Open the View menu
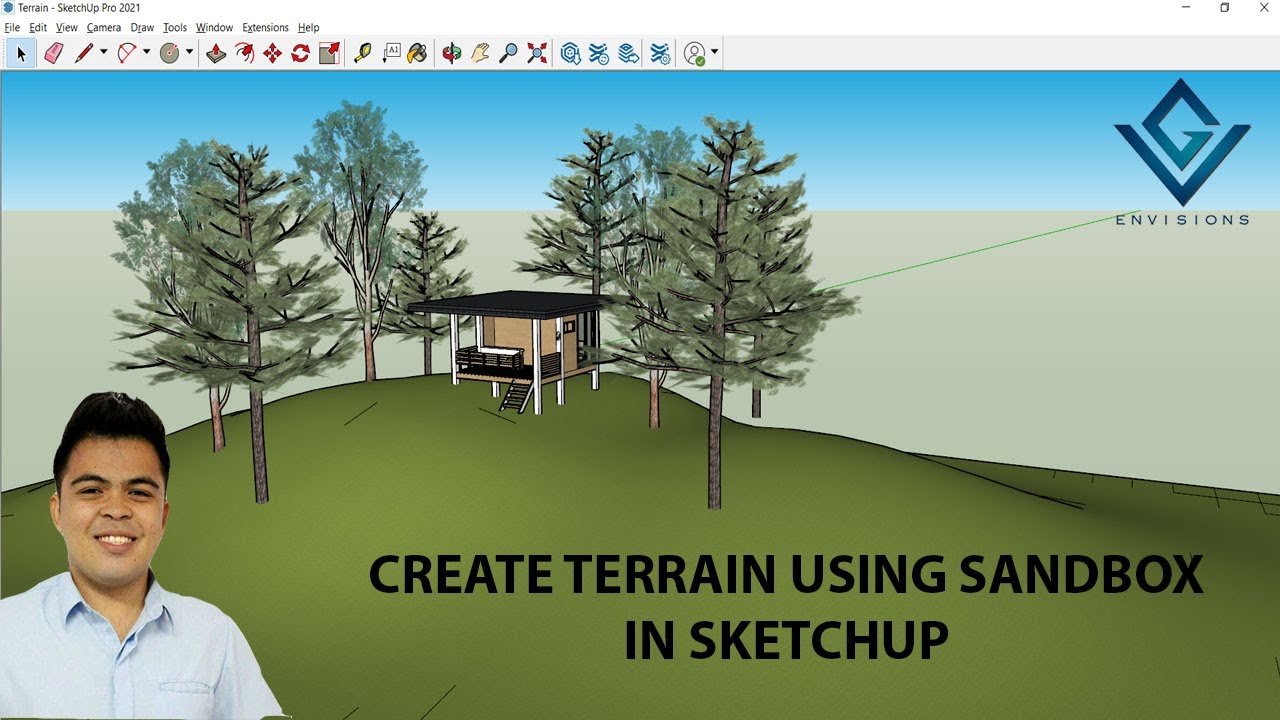 click(67, 28)
